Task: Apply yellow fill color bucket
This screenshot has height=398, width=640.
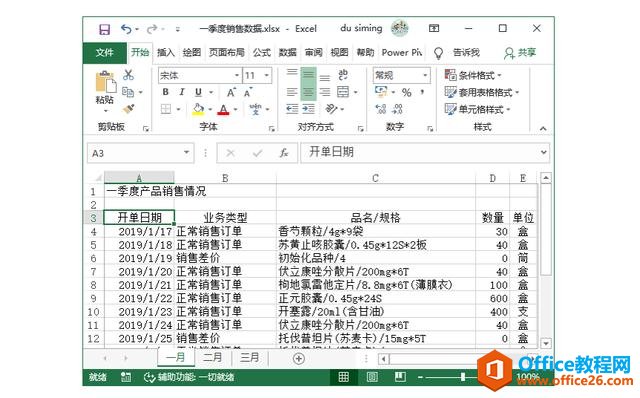Action: coord(198,109)
